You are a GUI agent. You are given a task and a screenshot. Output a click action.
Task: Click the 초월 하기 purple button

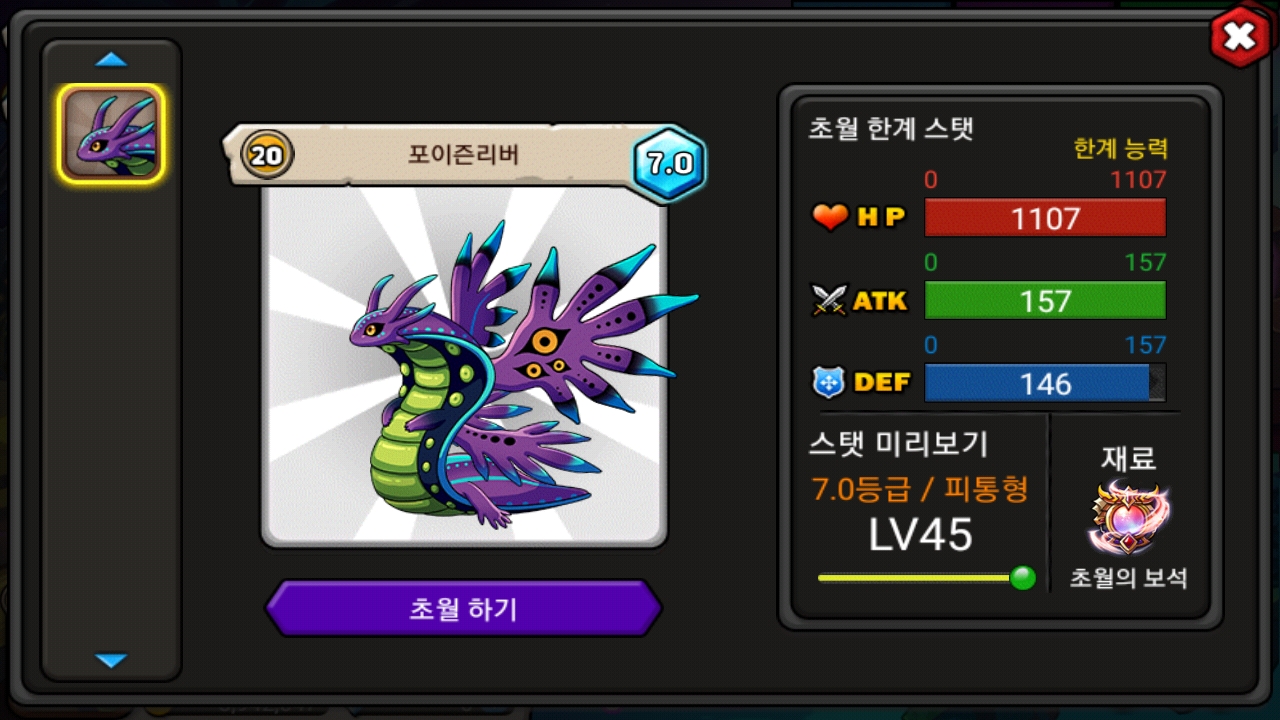[463, 608]
